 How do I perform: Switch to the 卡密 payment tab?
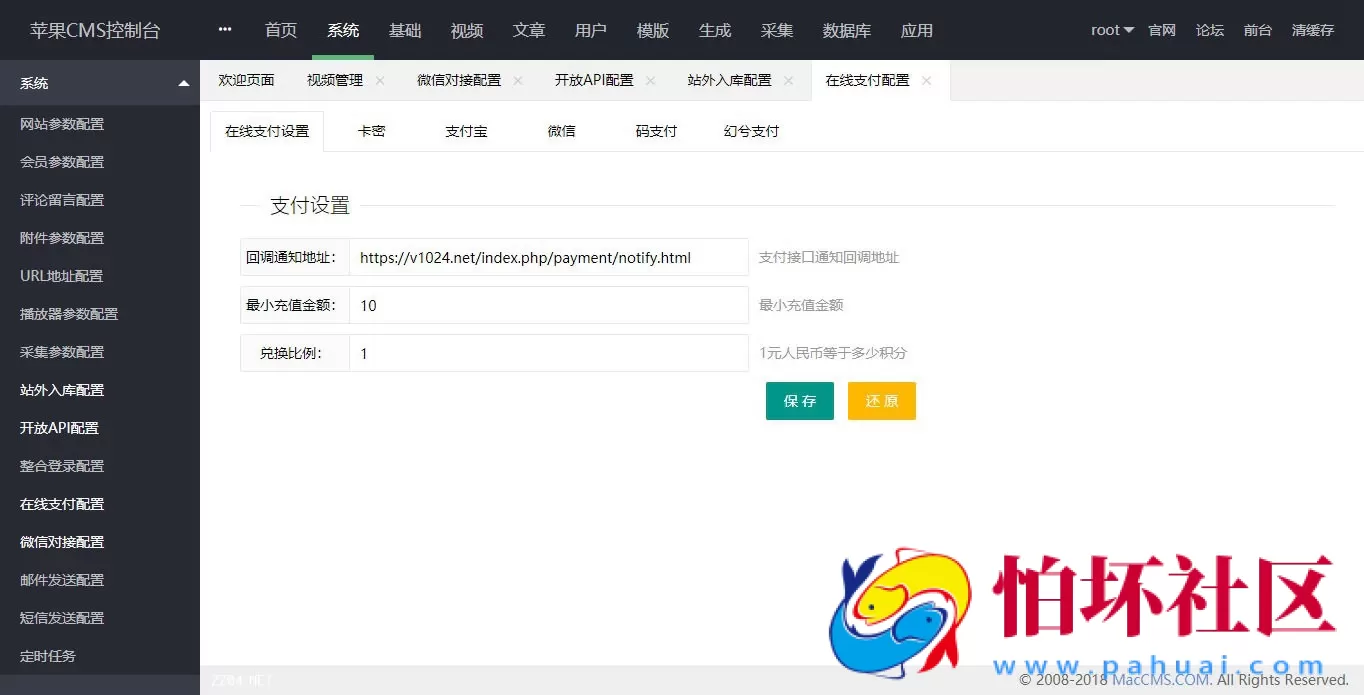coord(371,130)
